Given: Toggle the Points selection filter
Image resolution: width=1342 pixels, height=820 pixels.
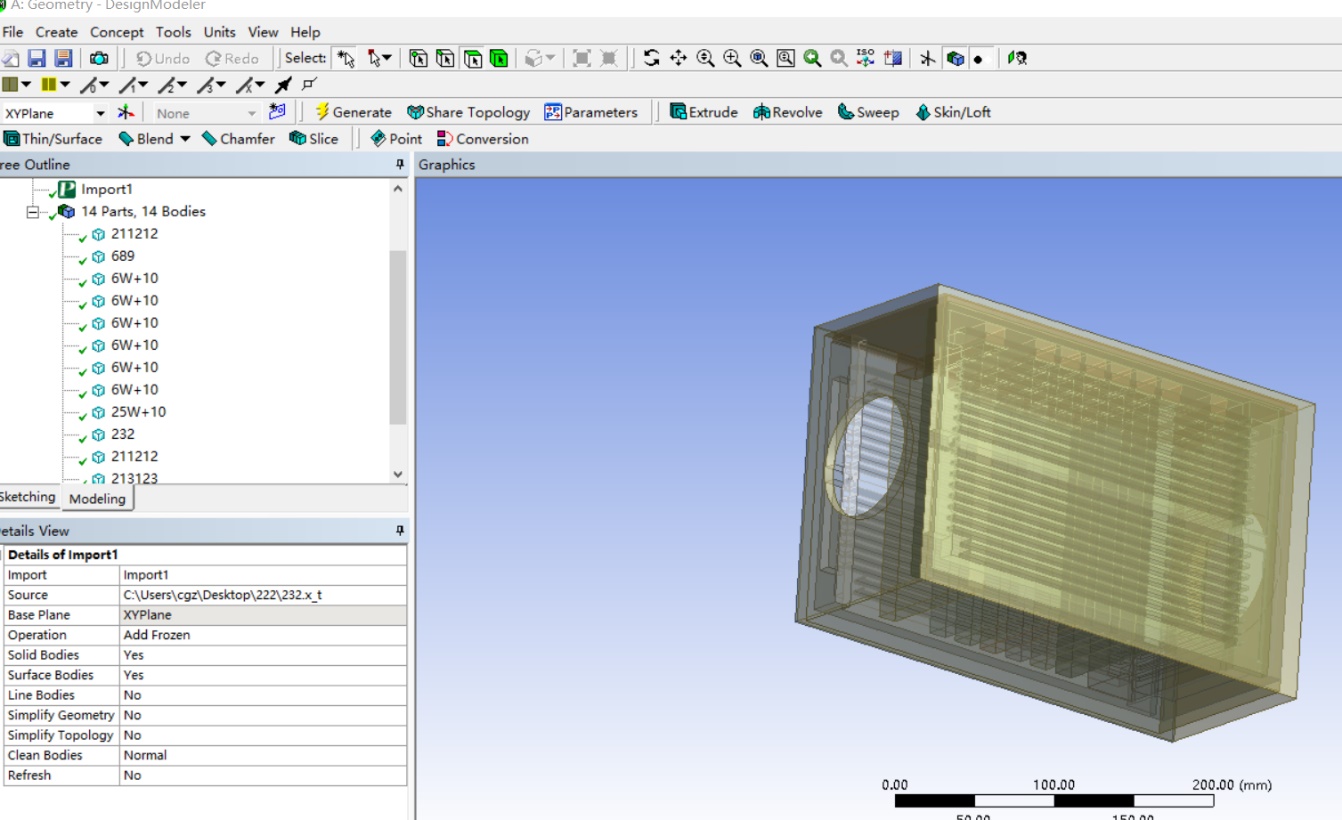Looking at the screenshot, I should coord(418,59).
